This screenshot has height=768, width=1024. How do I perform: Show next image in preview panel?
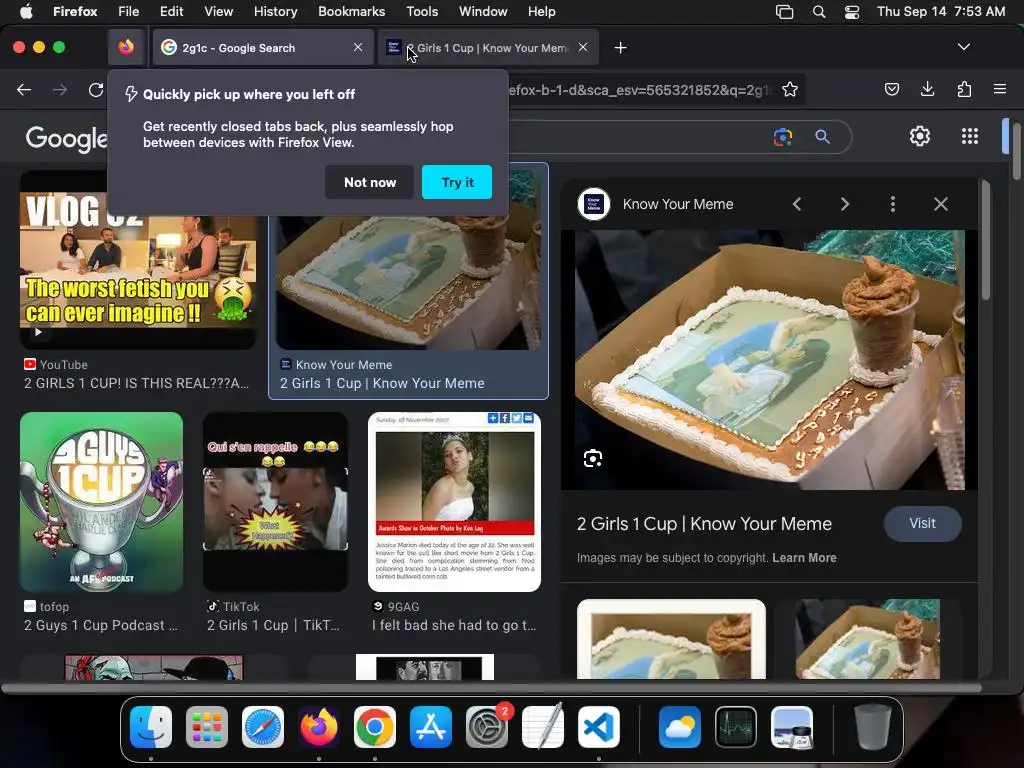844,204
